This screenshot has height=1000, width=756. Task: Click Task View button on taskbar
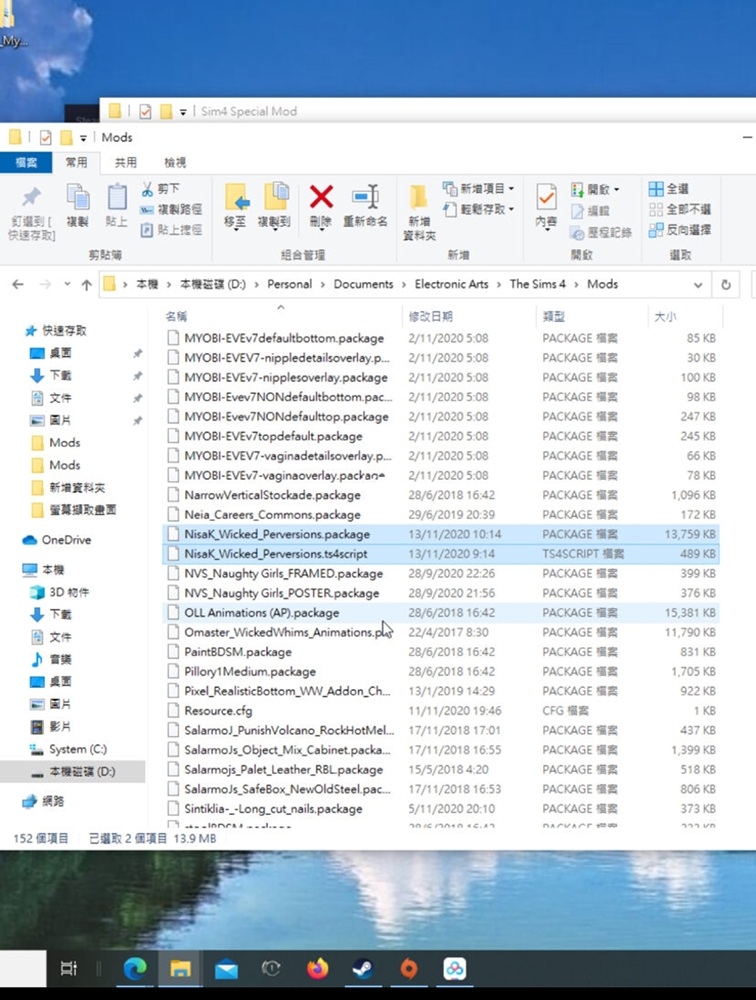[69, 969]
